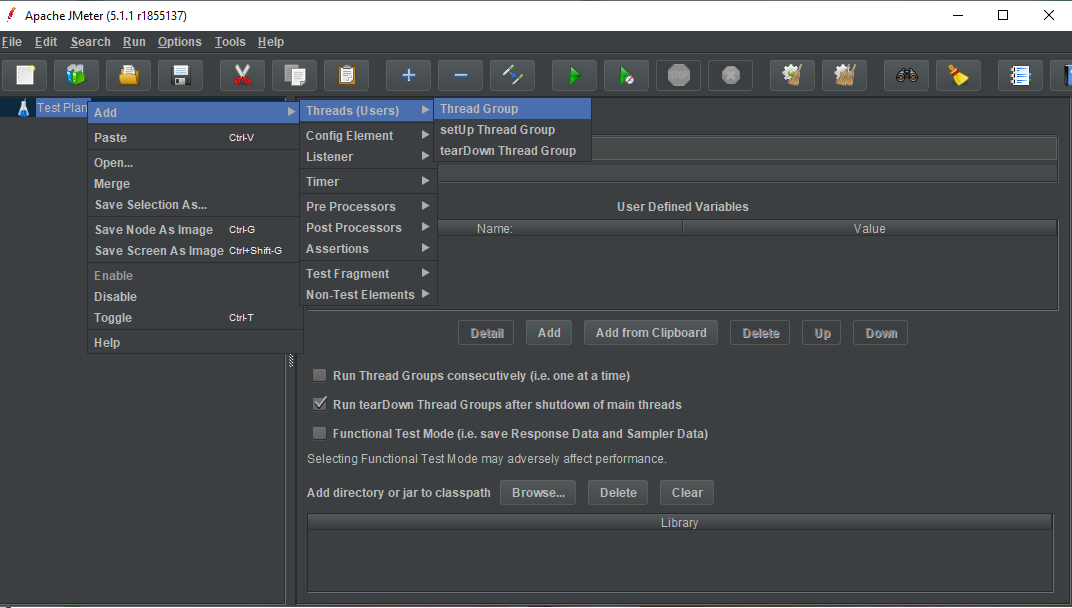
Task: Expand the Pre Processors submenu
Action: pos(368,207)
